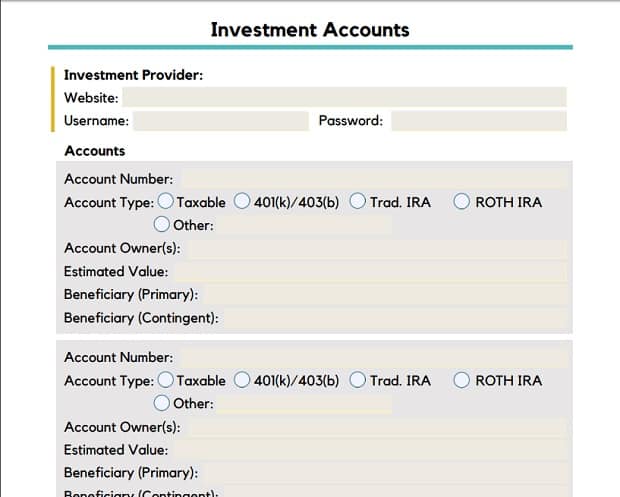Select Taxable in second account block
620x497 pixels.
click(165, 380)
